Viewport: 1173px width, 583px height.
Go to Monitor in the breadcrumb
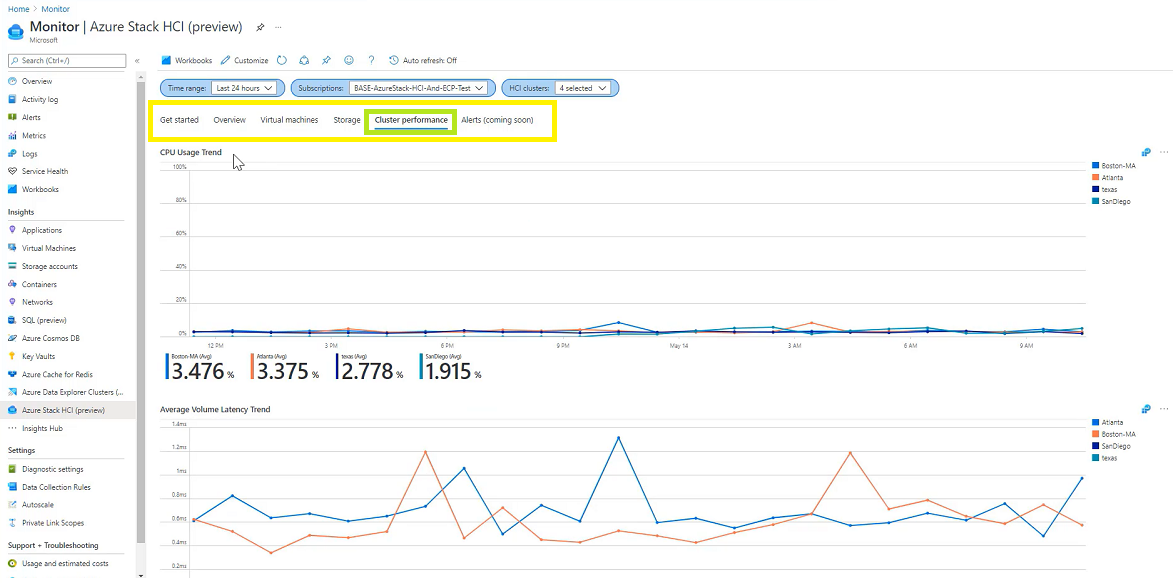(x=56, y=9)
